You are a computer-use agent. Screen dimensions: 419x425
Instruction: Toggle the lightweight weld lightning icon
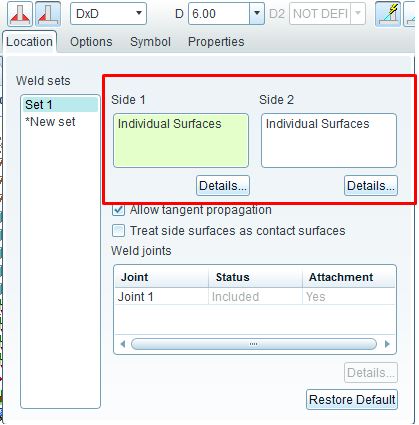(388, 14)
